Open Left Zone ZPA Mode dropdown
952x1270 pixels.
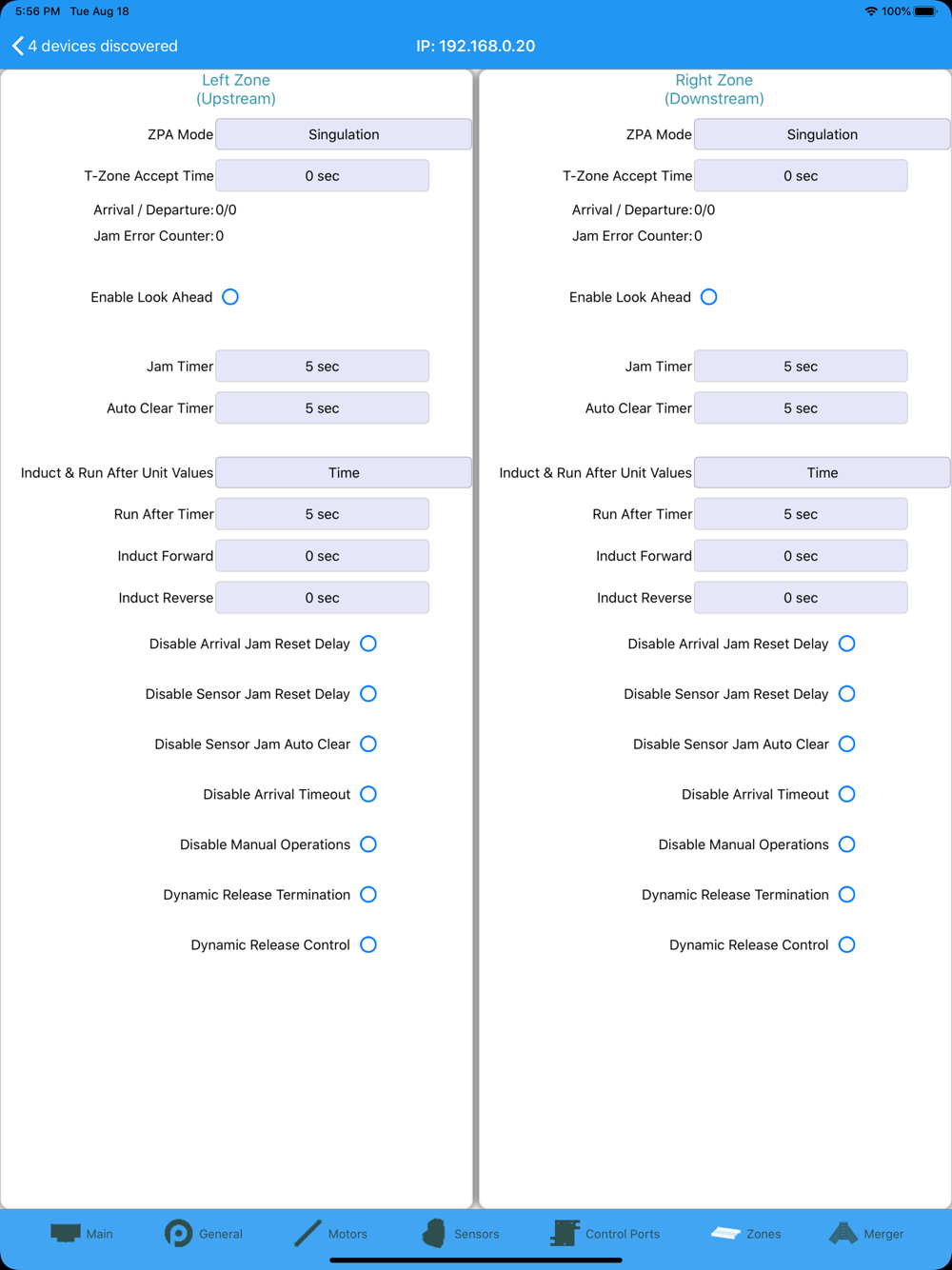coord(343,134)
